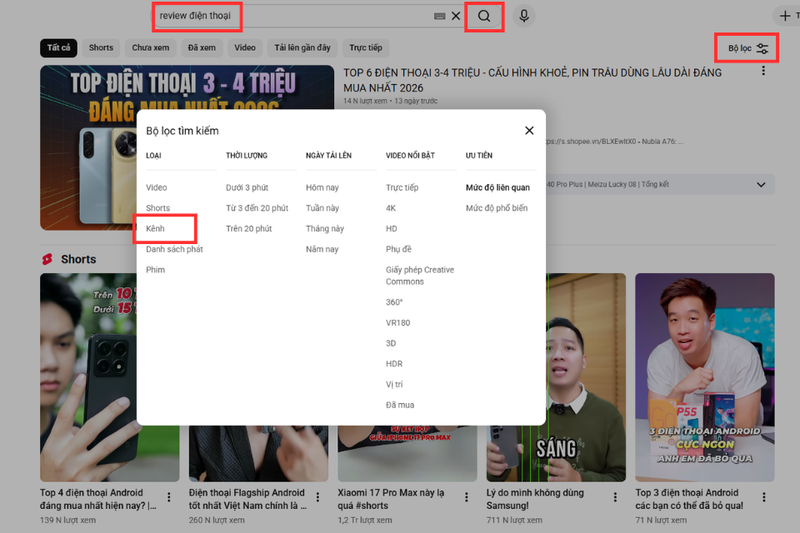The height and width of the screenshot is (533, 800).
Task: Choose Danh sách phát filter option
Action: coord(174,249)
